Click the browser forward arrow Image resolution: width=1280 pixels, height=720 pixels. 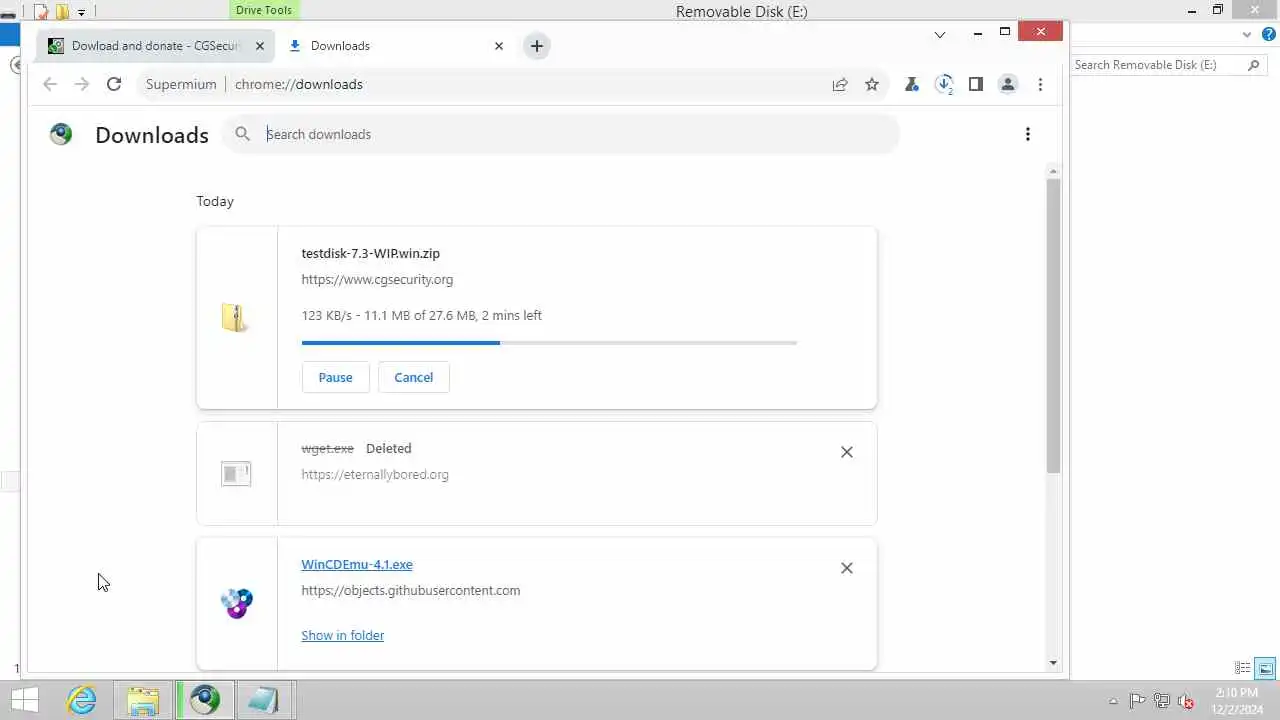coord(82,84)
